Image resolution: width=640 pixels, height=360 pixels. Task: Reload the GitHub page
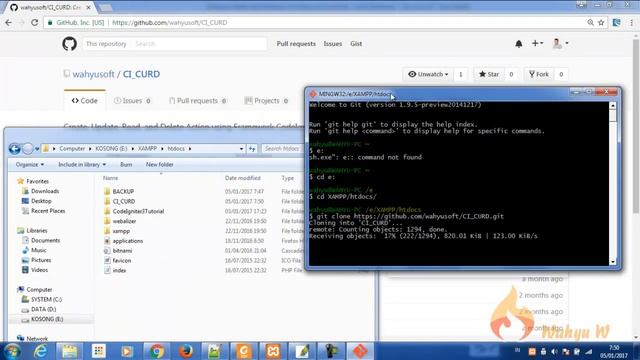(35, 22)
